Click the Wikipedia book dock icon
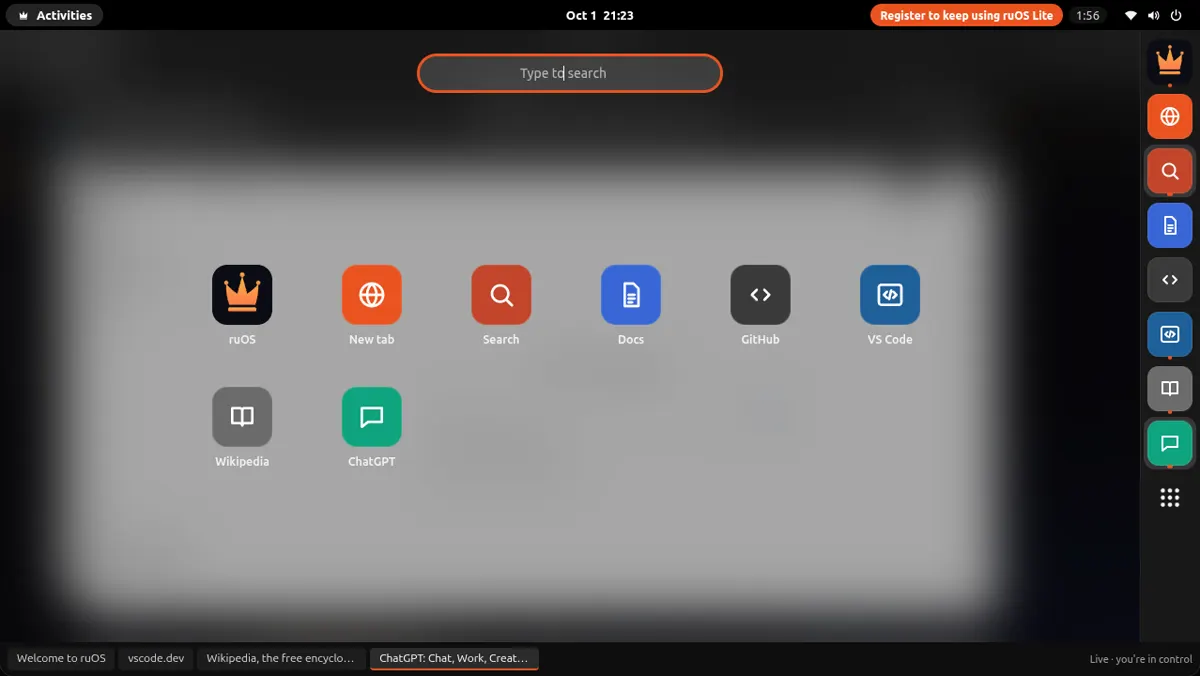This screenshot has width=1200, height=676. pos(1170,389)
